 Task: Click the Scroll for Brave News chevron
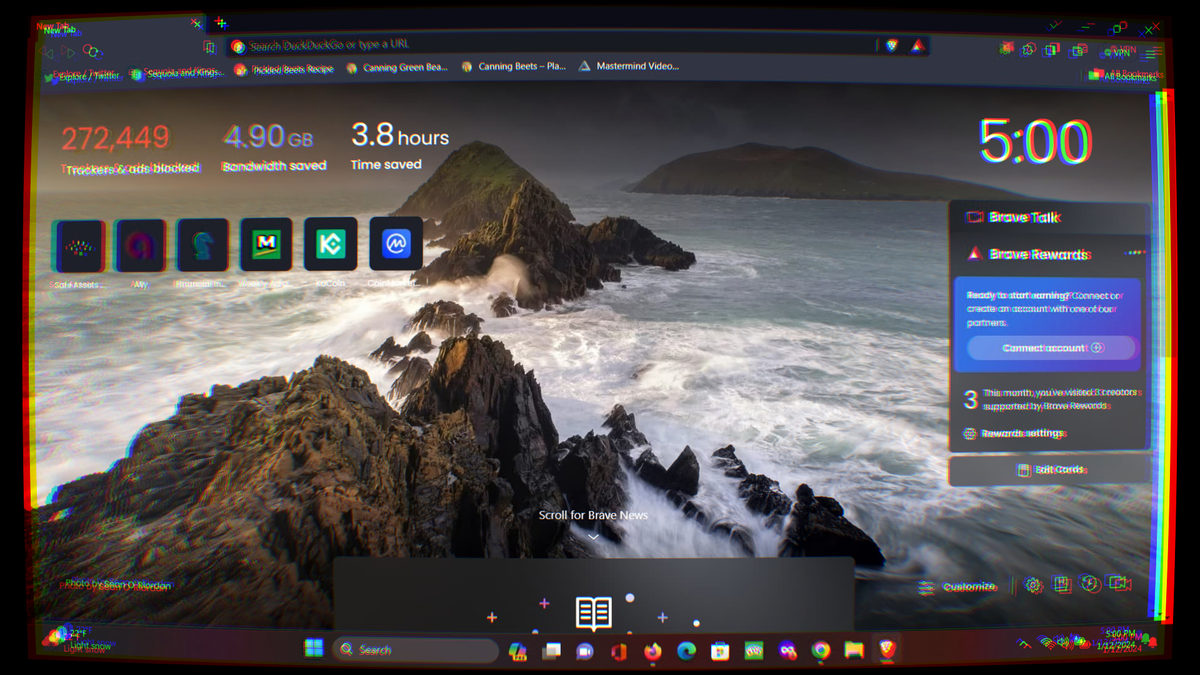[593, 537]
